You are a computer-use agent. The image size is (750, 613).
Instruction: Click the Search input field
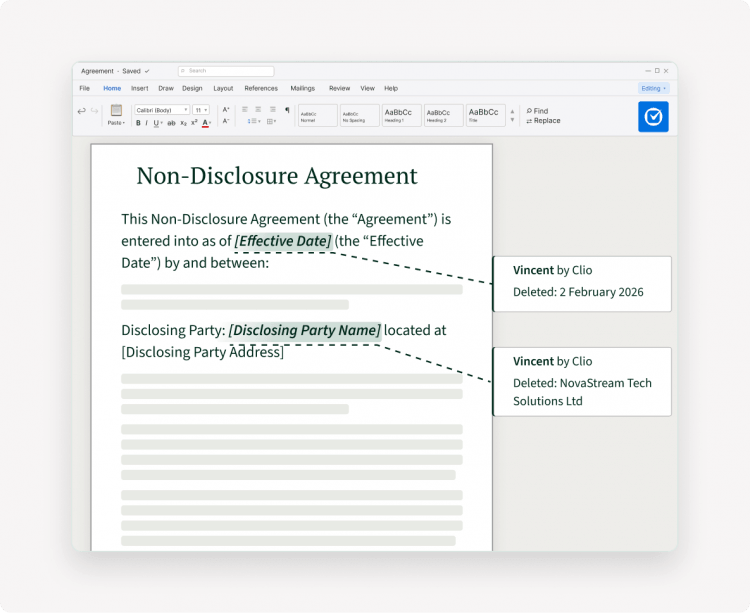[x=226, y=71]
